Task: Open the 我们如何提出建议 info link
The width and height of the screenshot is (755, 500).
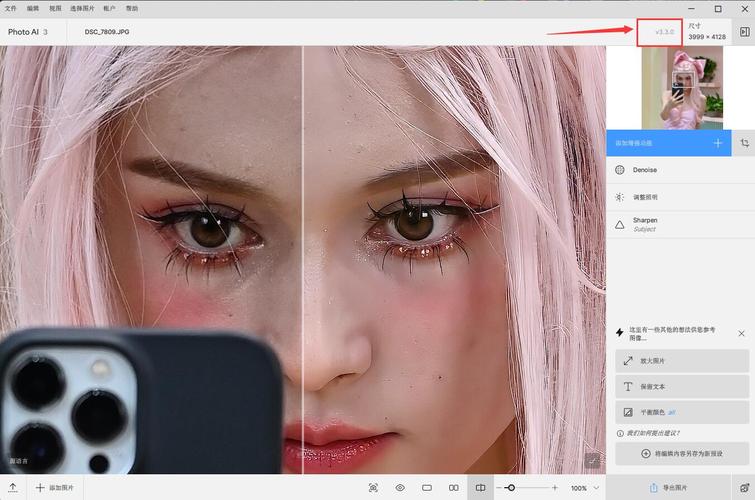Action: coord(649,433)
